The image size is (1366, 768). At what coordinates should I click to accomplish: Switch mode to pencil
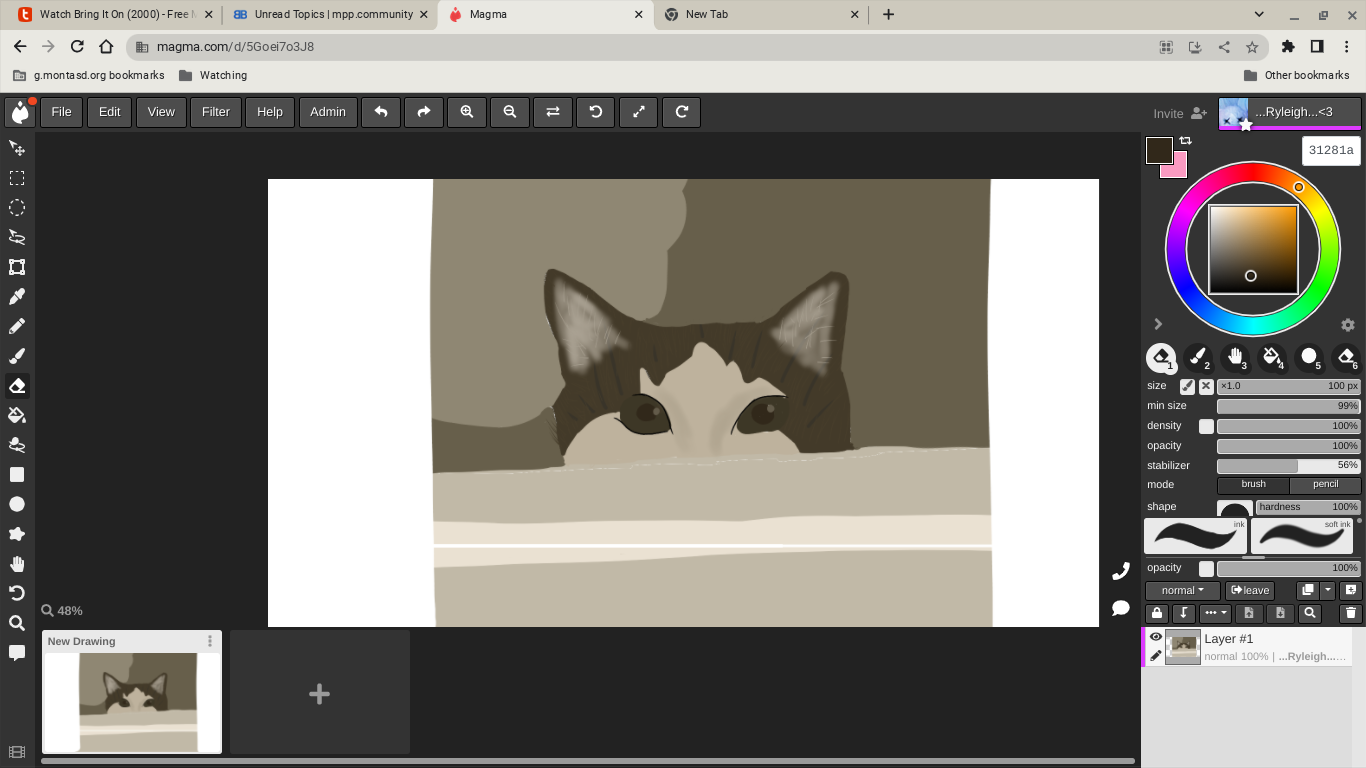(x=1325, y=485)
